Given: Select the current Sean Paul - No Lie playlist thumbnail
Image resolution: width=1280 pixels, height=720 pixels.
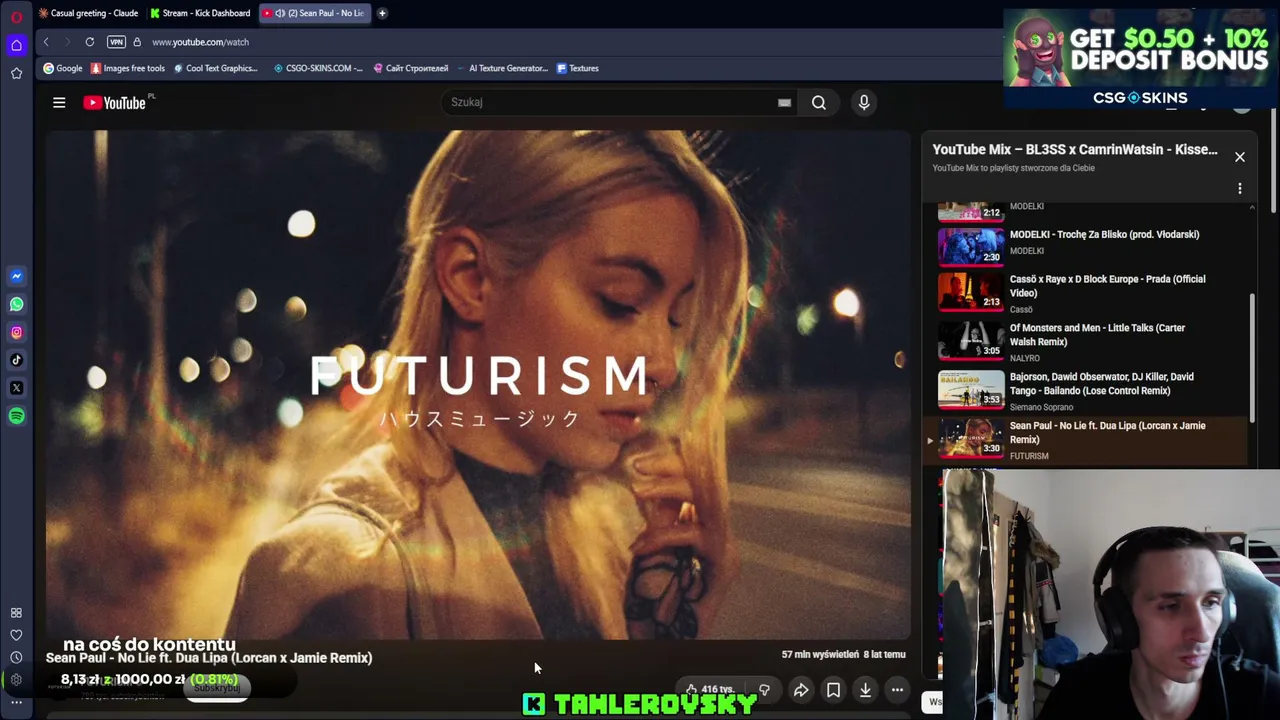Looking at the screenshot, I should tap(971, 438).
